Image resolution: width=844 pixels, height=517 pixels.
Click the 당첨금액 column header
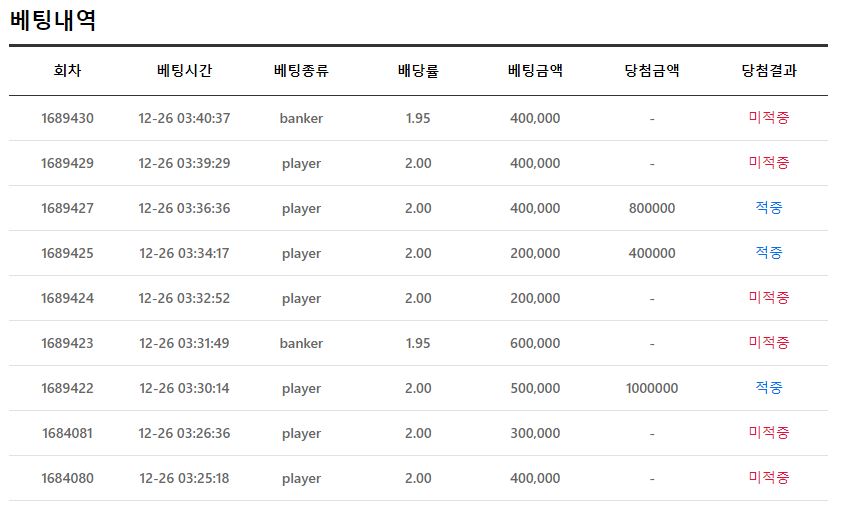(652, 71)
